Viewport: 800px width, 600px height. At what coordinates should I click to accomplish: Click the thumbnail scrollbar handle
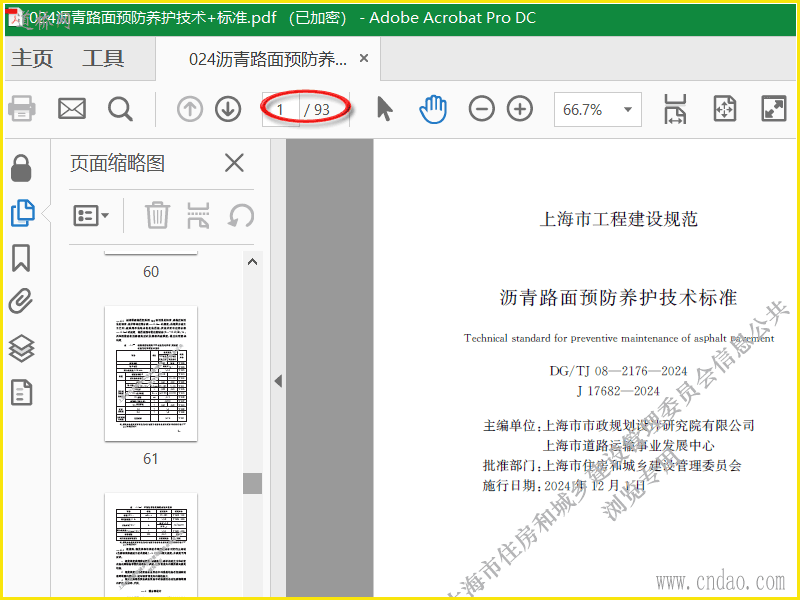coord(252,483)
